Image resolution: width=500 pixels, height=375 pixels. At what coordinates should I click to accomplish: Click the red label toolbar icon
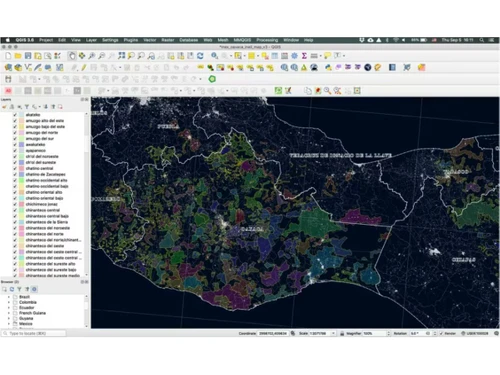coord(8,91)
